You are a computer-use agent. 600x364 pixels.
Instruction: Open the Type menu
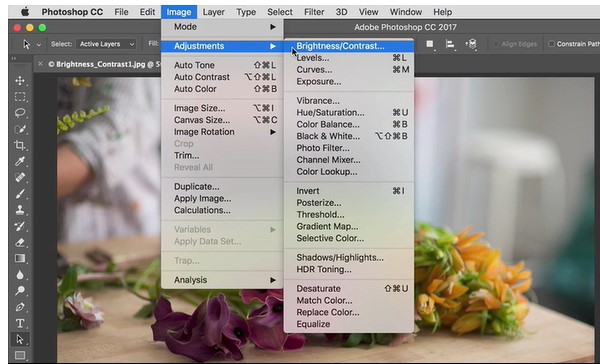coord(246,12)
